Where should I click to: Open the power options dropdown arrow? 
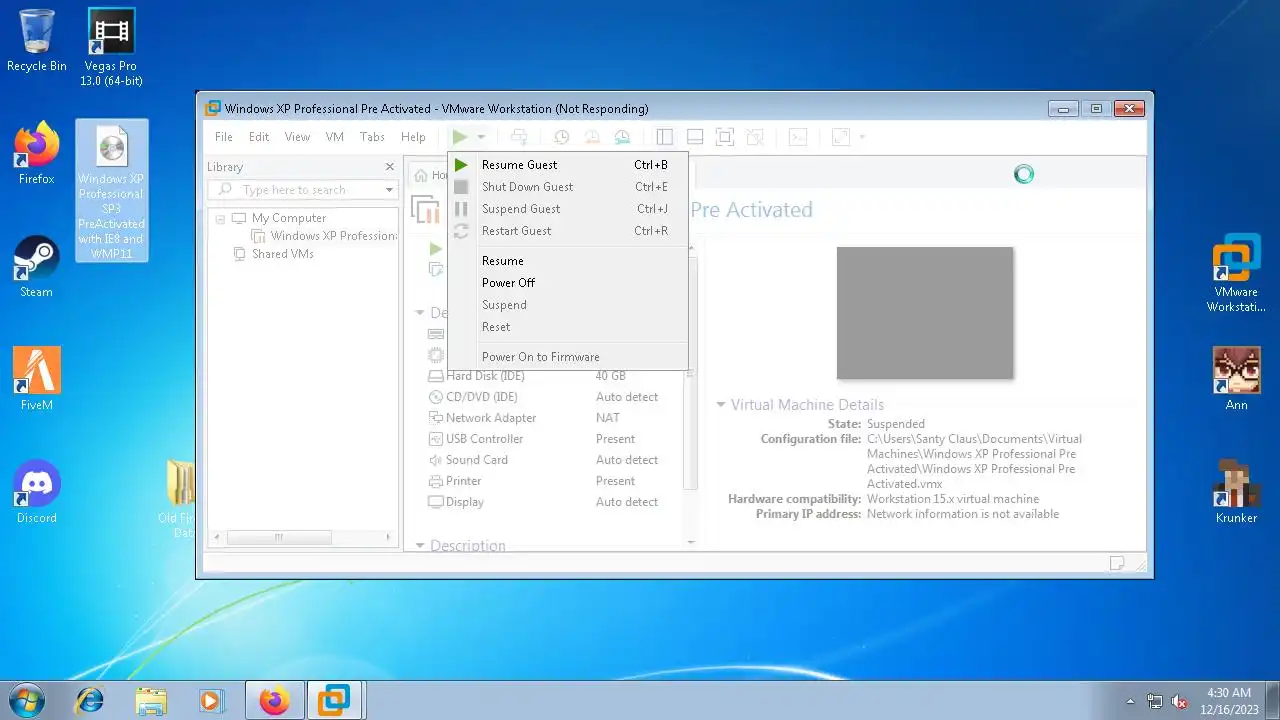(x=481, y=137)
